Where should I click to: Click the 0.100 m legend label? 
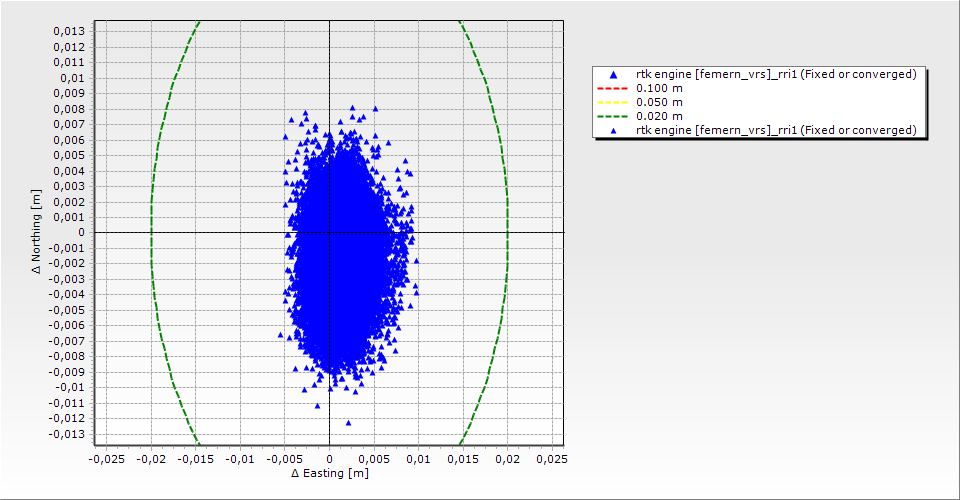coord(660,88)
